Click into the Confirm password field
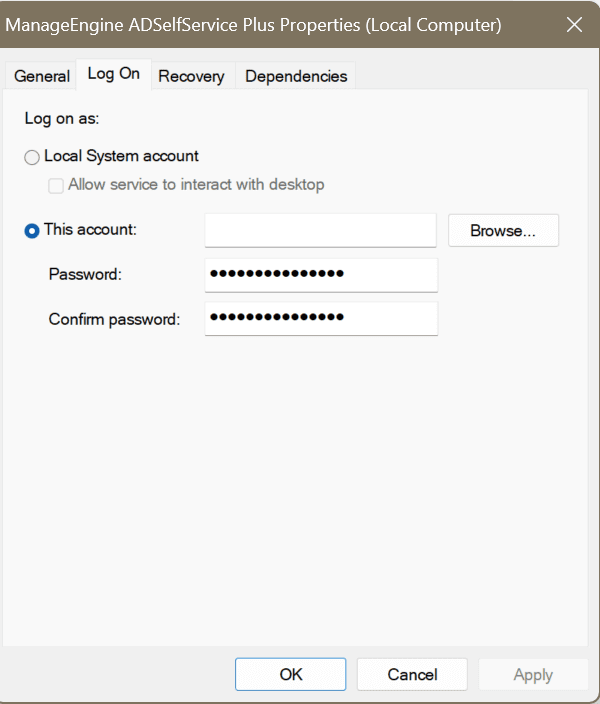 320,318
